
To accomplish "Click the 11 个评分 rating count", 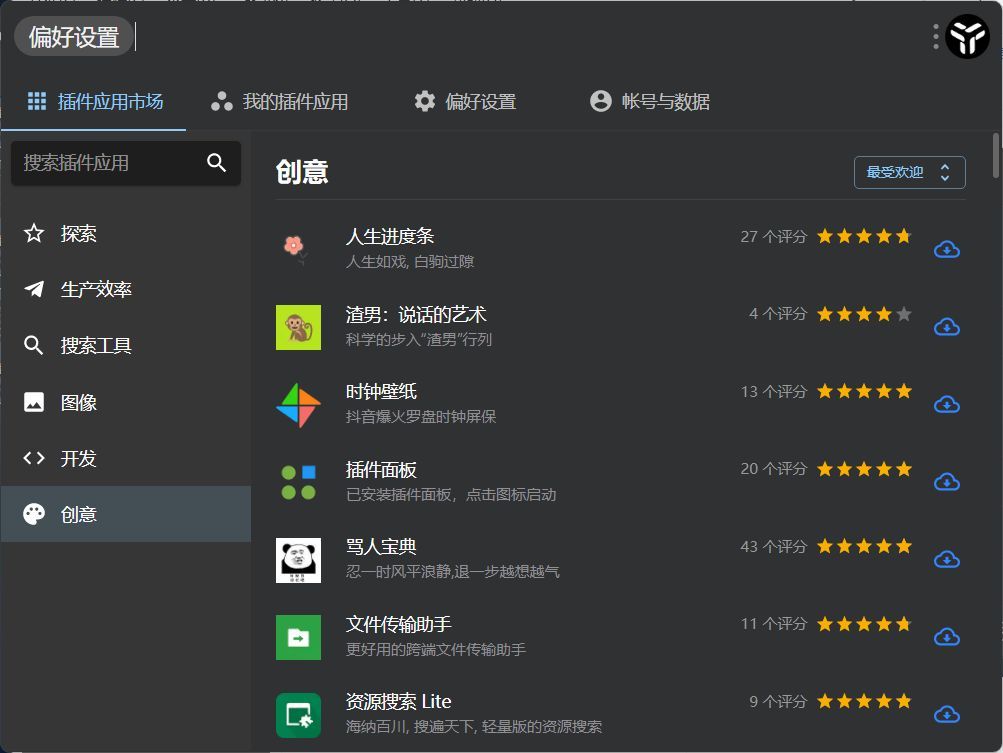I will point(773,624).
